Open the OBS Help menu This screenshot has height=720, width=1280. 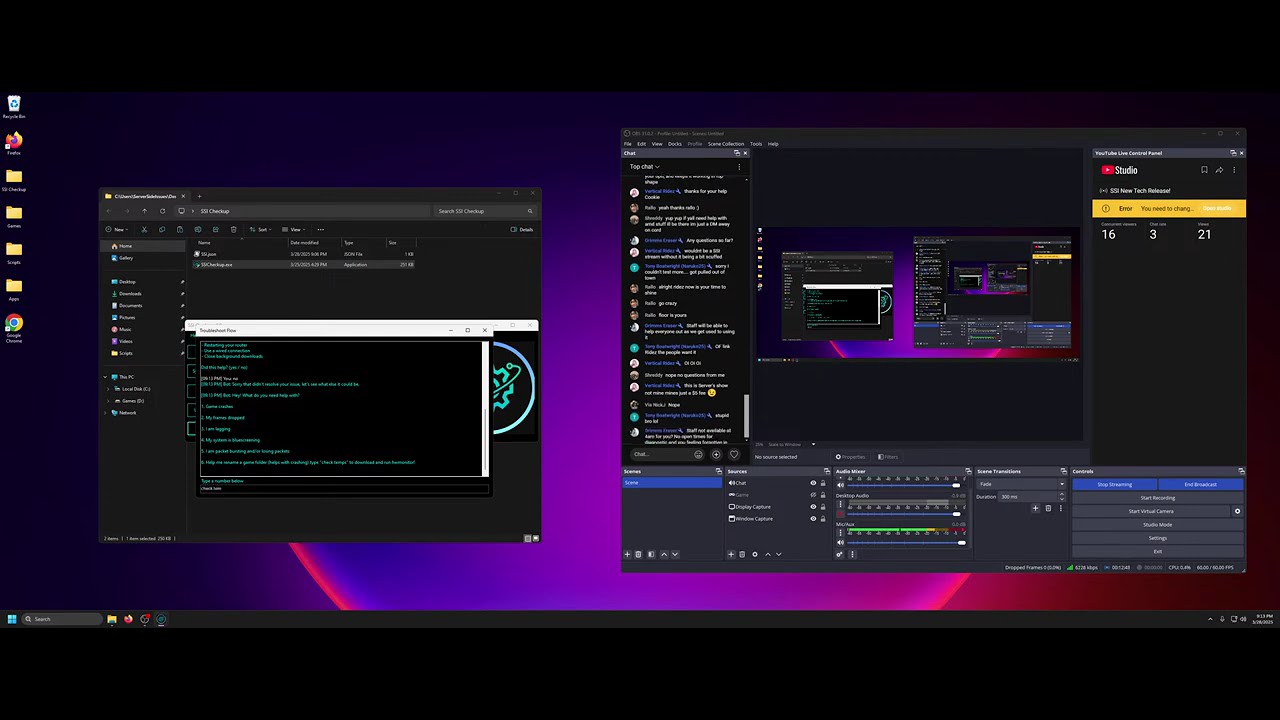click(773, 144)
